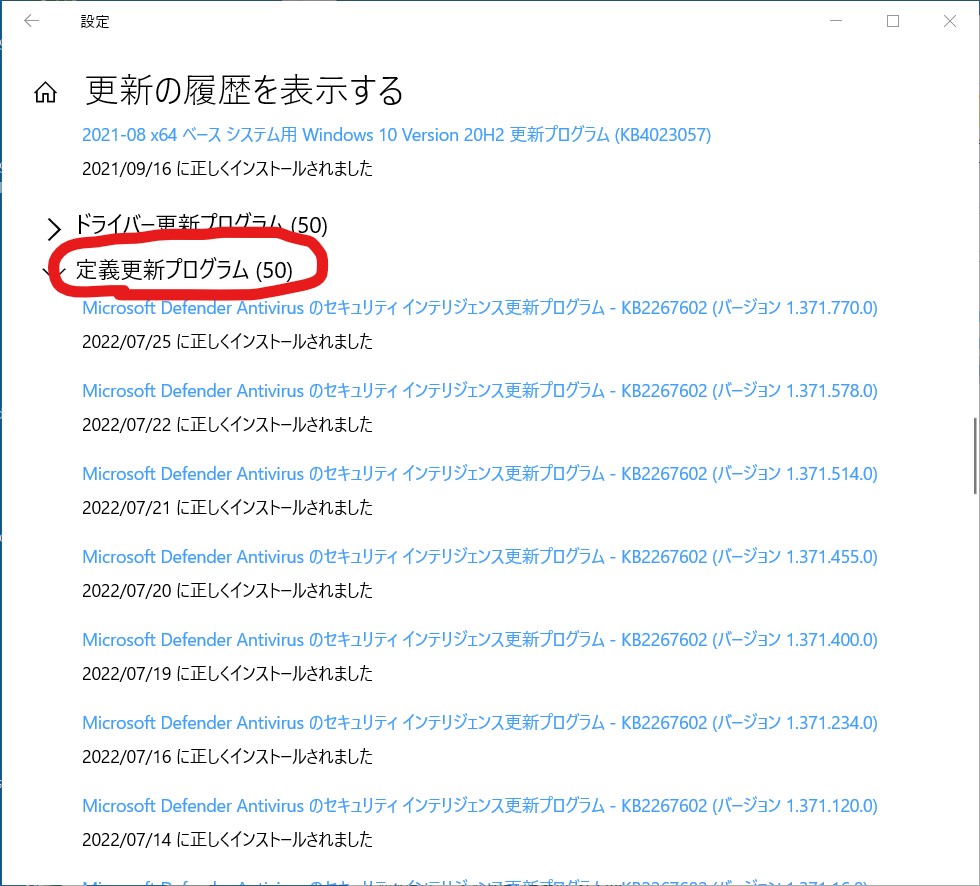Open Defender update version 1.371.770.0 link
Screen dimensions: 980x886
coord(480,308)
